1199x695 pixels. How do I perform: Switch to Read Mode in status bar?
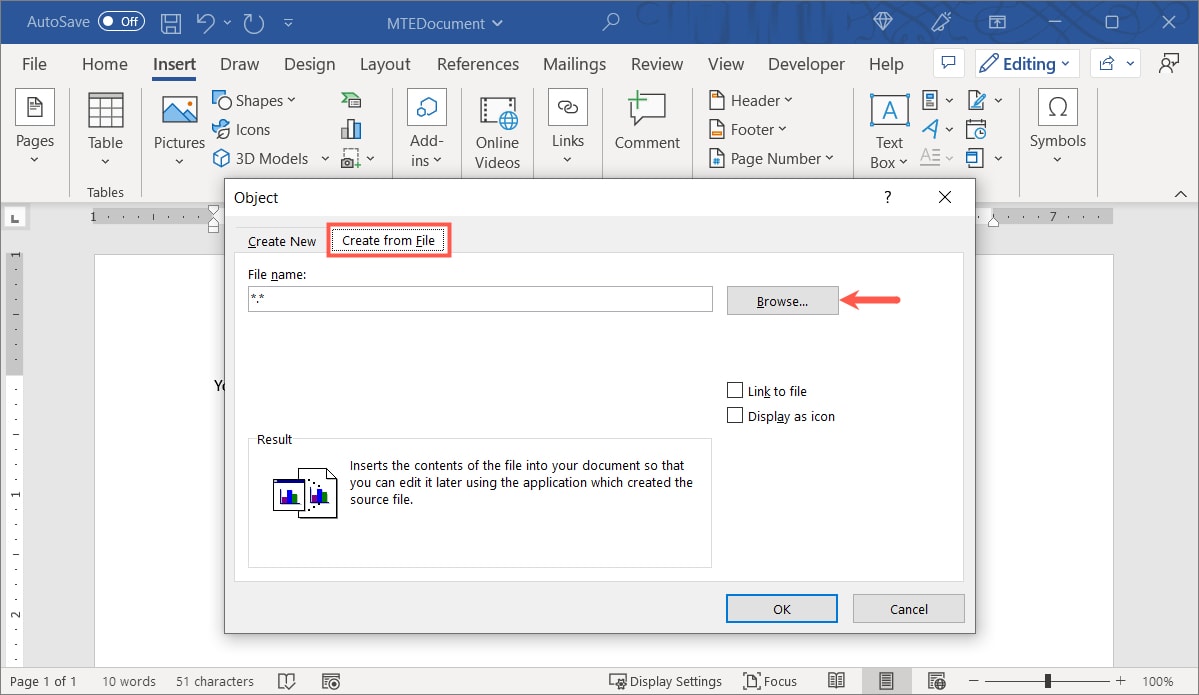[x=836, y=681]
